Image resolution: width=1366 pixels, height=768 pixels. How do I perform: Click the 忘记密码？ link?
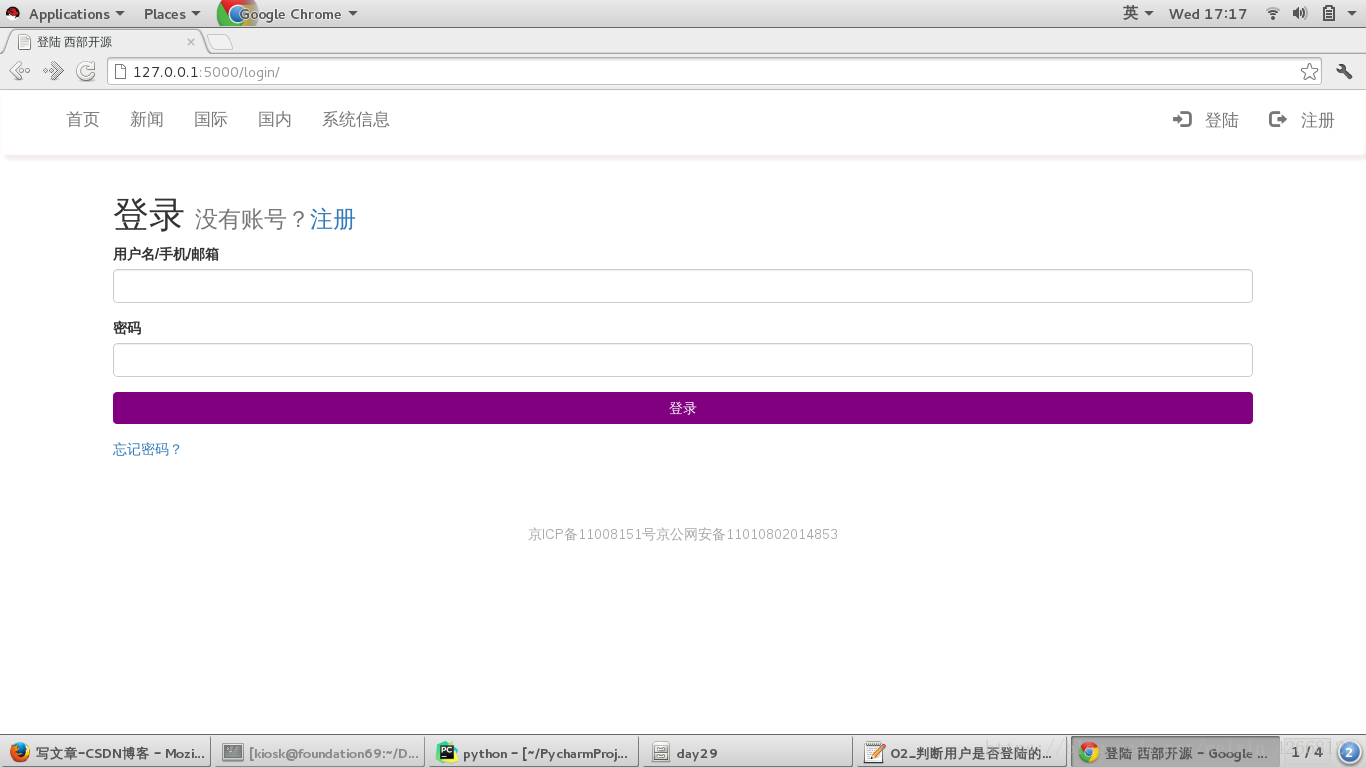[x=148, y=449]
